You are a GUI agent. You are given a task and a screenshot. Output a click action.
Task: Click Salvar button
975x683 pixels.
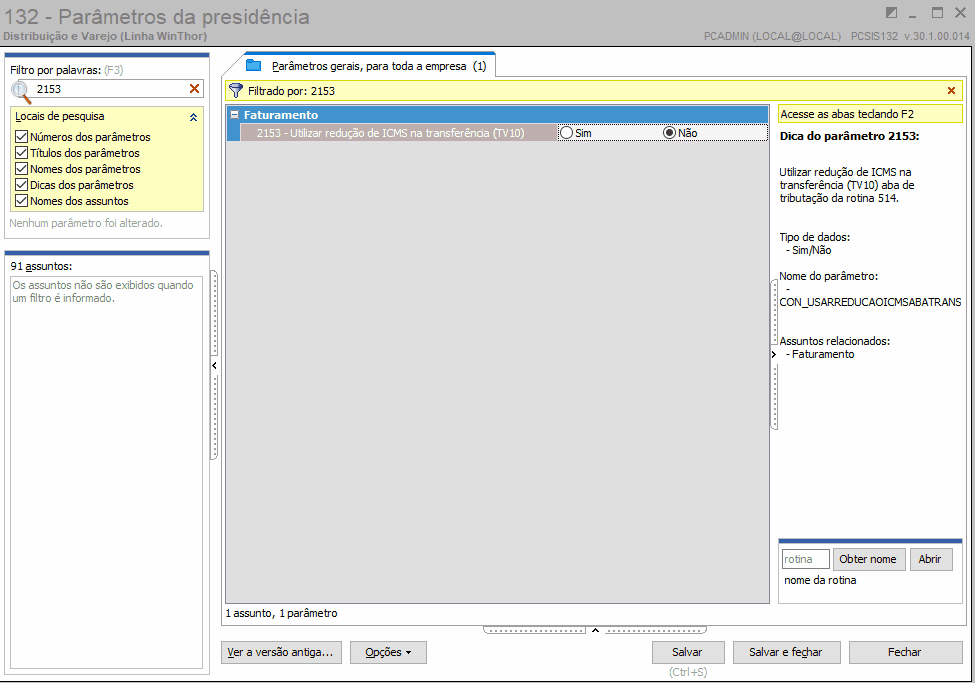click(688, 652)
